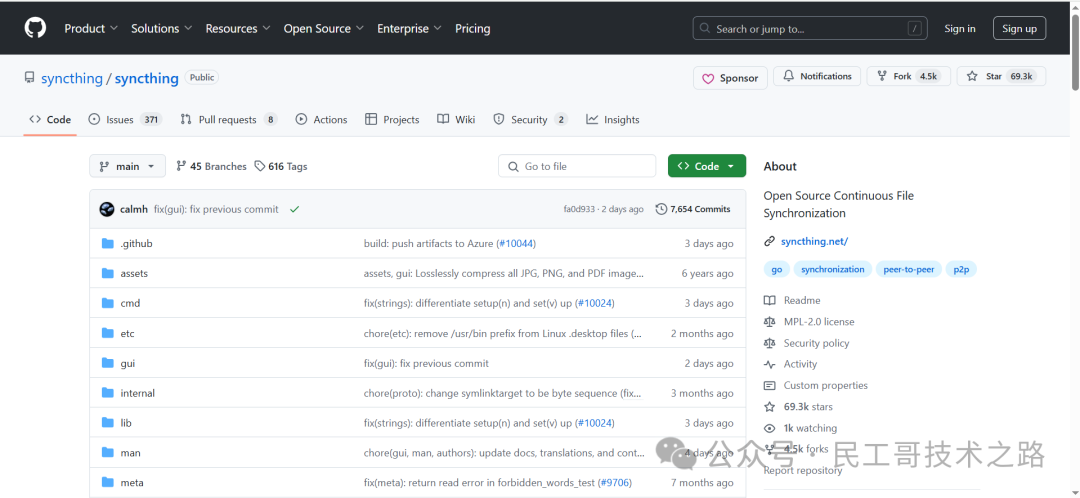Click the Activity pulse icon
The height and width of the screenshot is (498, 1080).
(769, 364)
